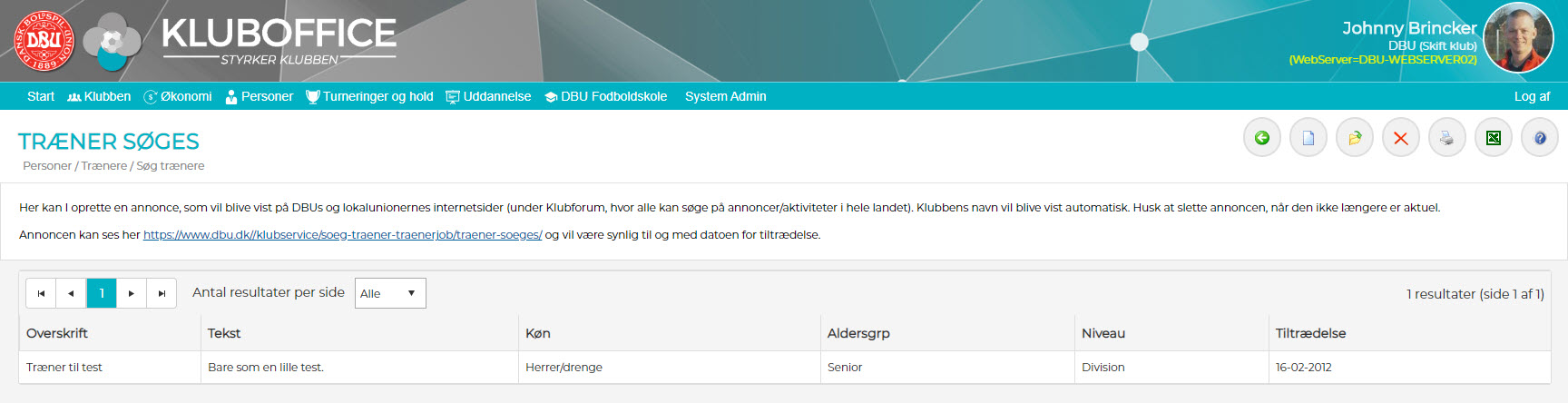Click the DBU logo badge
Image resolution: width=1568 pixels, height=403 pixels.
(x=44, y=41)
